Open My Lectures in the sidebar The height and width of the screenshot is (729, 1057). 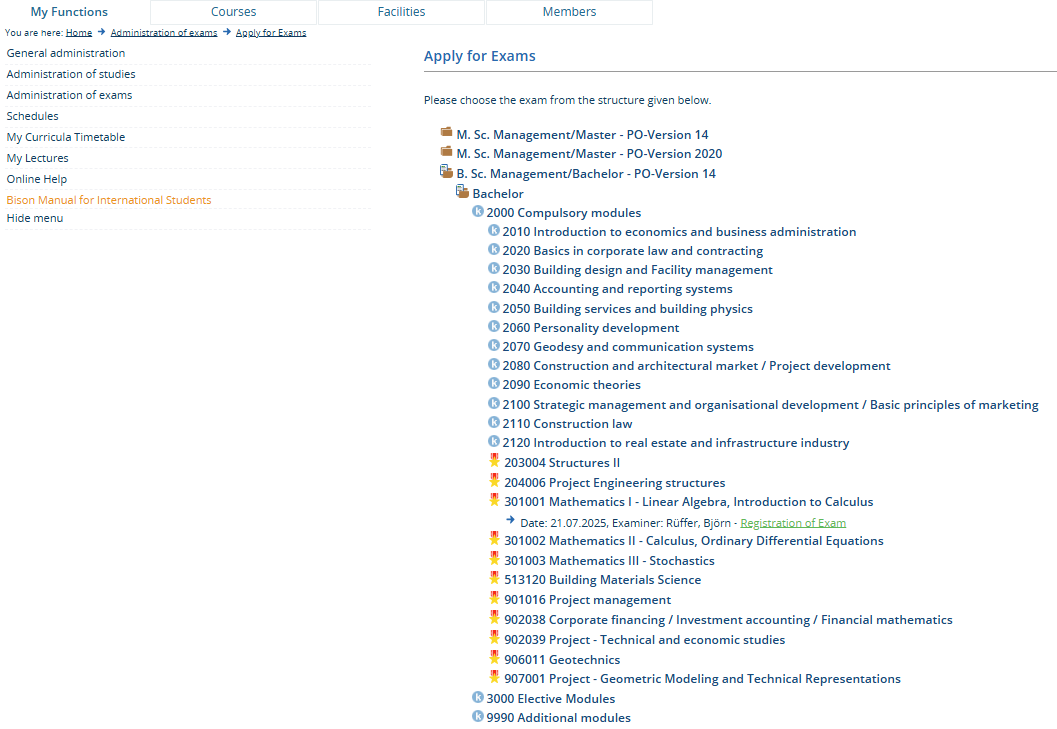coord(38,158)
